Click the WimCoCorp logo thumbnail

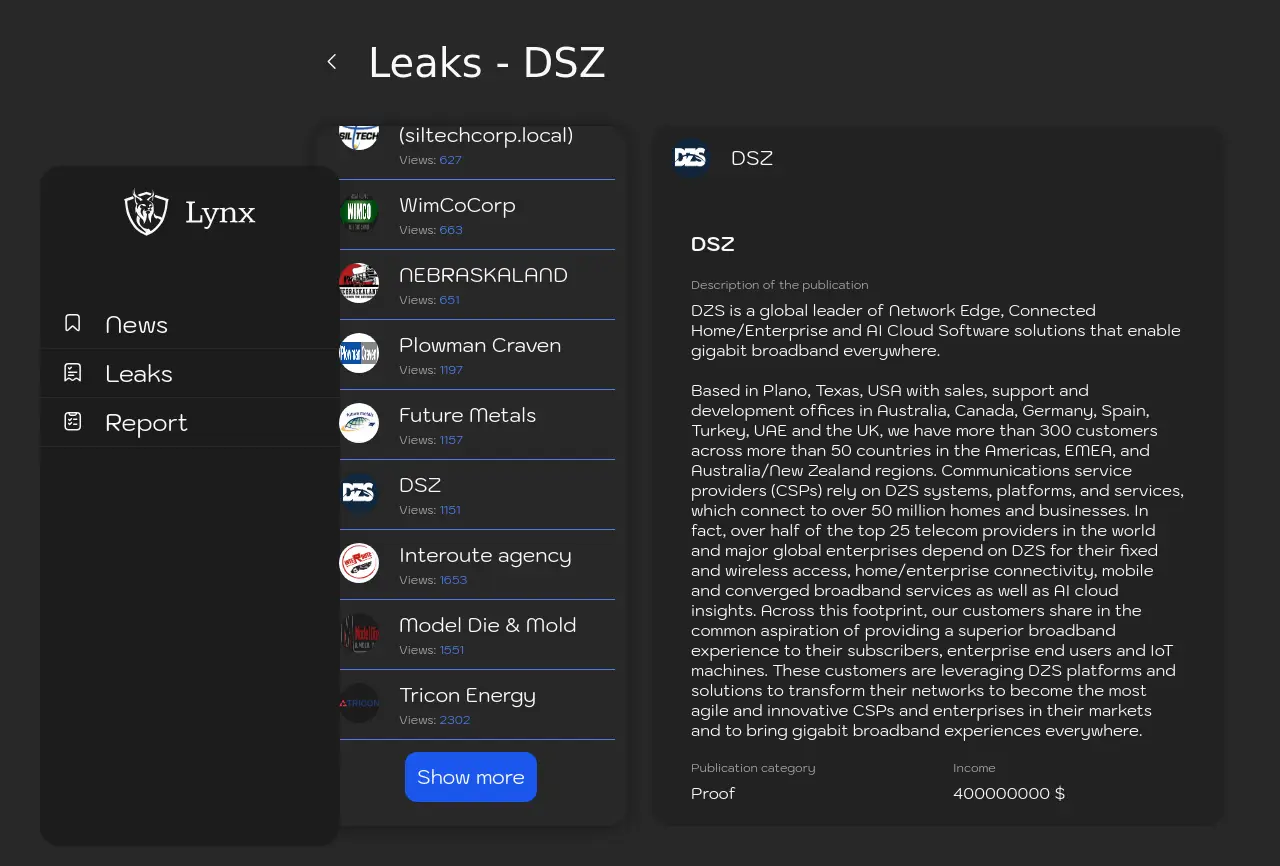tap(359, 213)
